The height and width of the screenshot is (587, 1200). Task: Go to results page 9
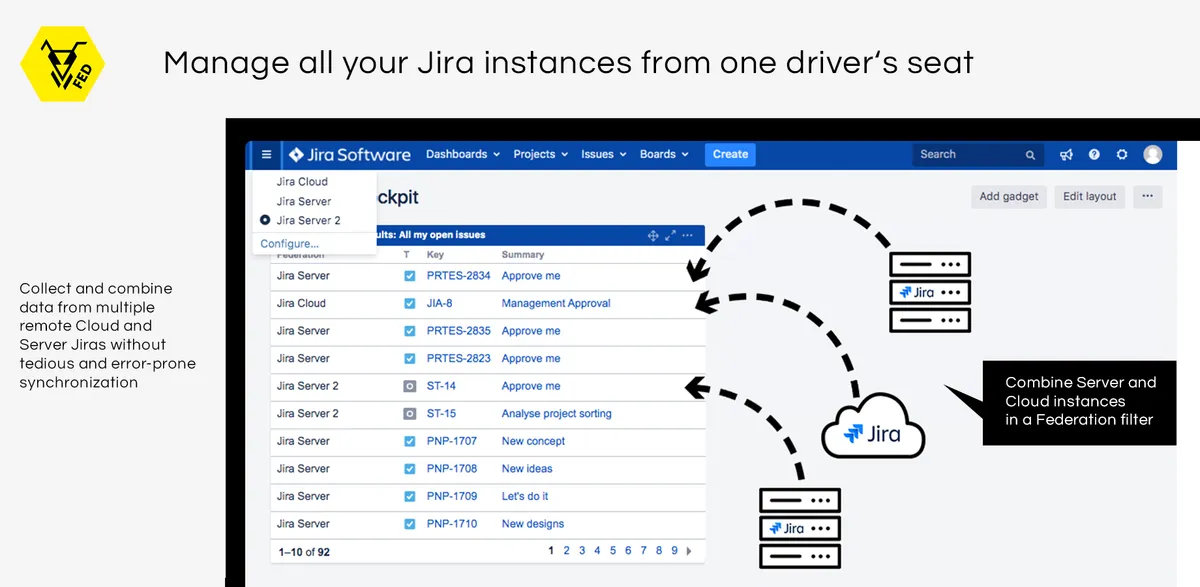(x=675, y=551)
